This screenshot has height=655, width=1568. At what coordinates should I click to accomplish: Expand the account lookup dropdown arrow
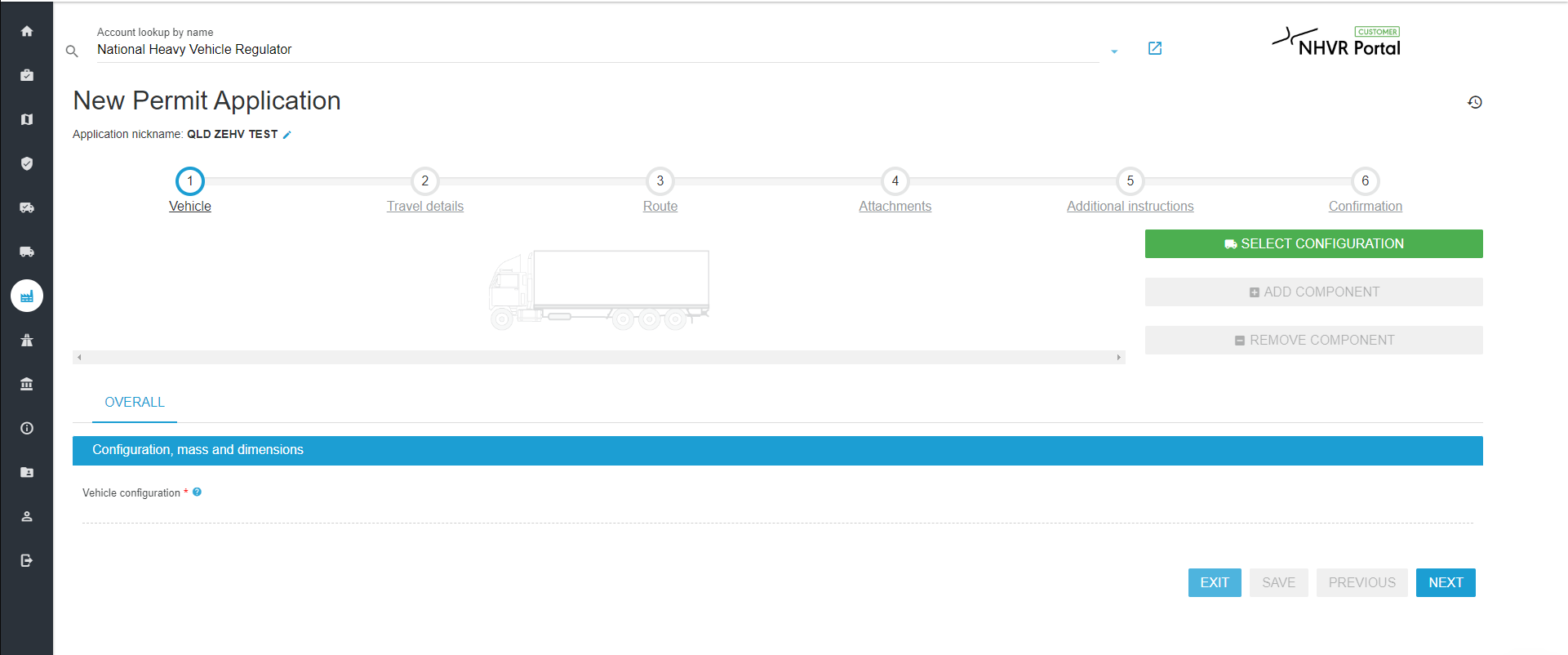tap(1114, 51)
